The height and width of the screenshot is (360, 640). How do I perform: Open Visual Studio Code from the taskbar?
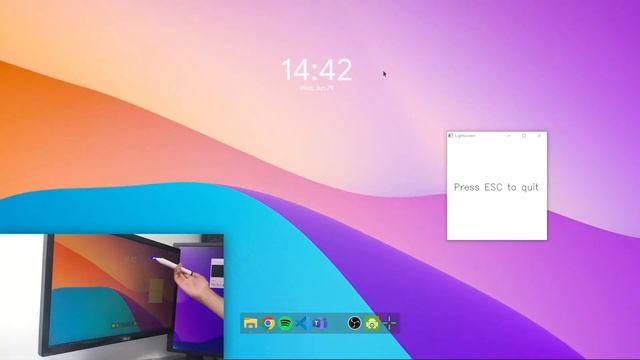[301, 323]
